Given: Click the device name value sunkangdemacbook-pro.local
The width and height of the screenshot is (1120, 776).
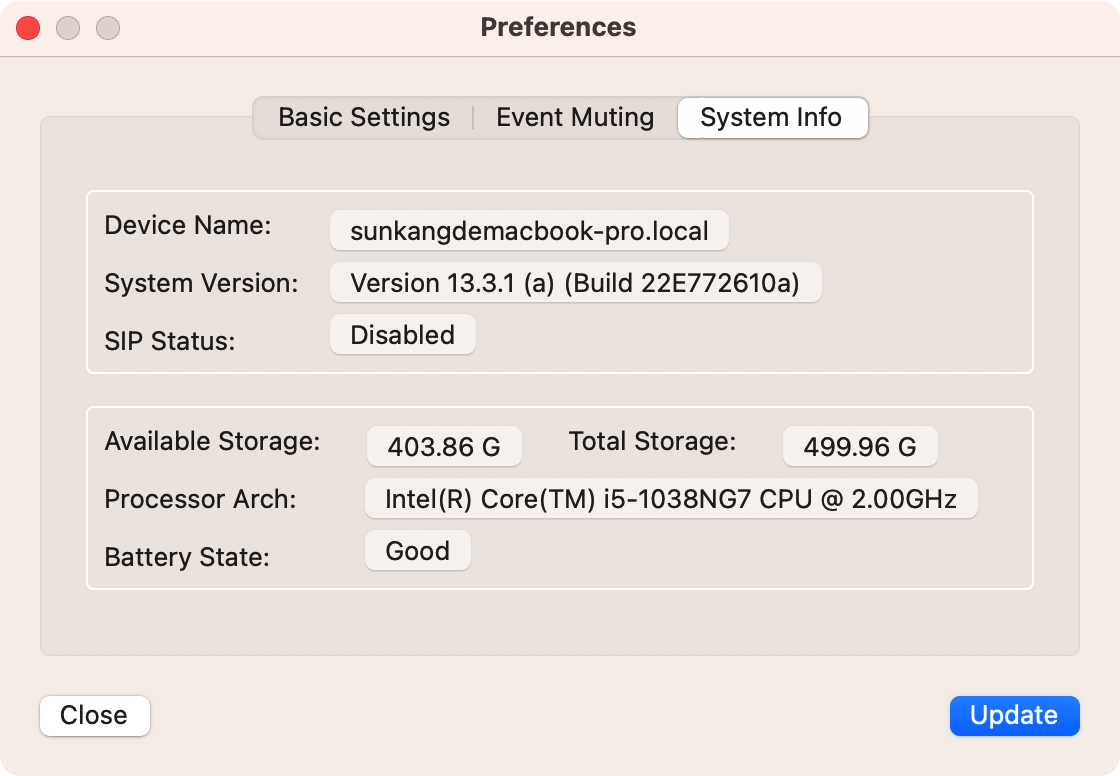Looking at the screenshot, I should point(529,231).
